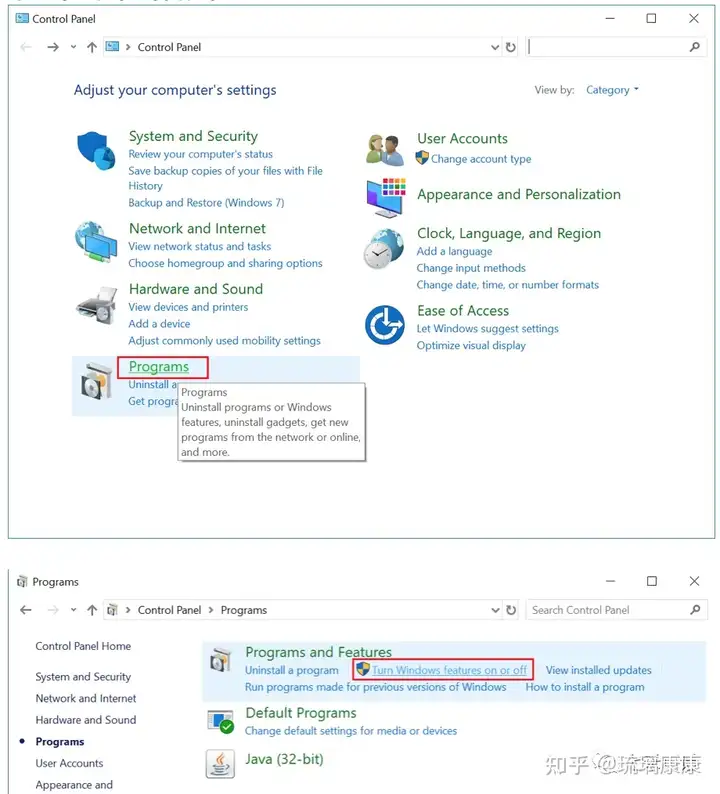Open User Accounts people icon

pyautogui.click(x=385, y=150)
